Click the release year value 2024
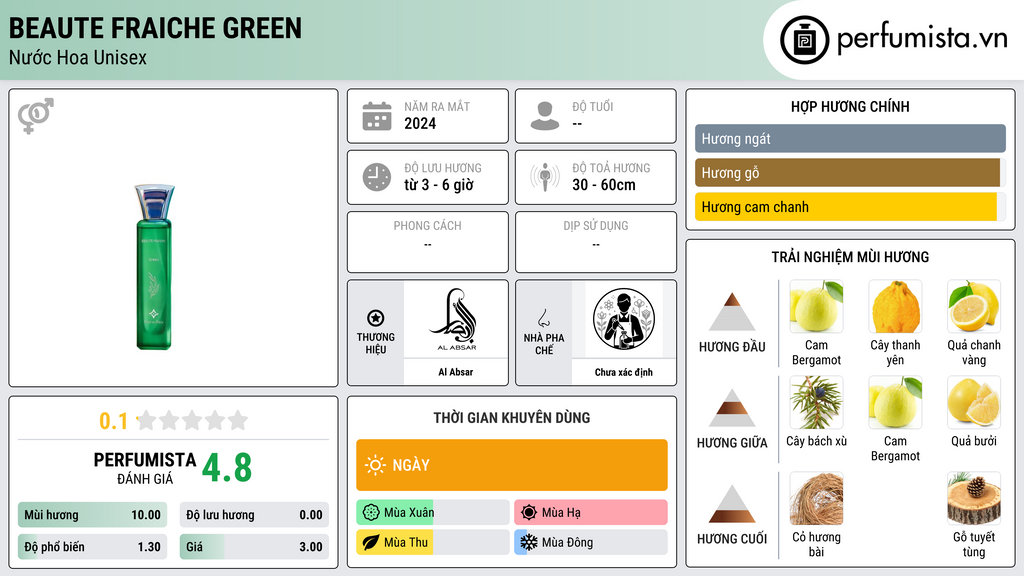1024x576 pixels. click(x=420, y=123)
